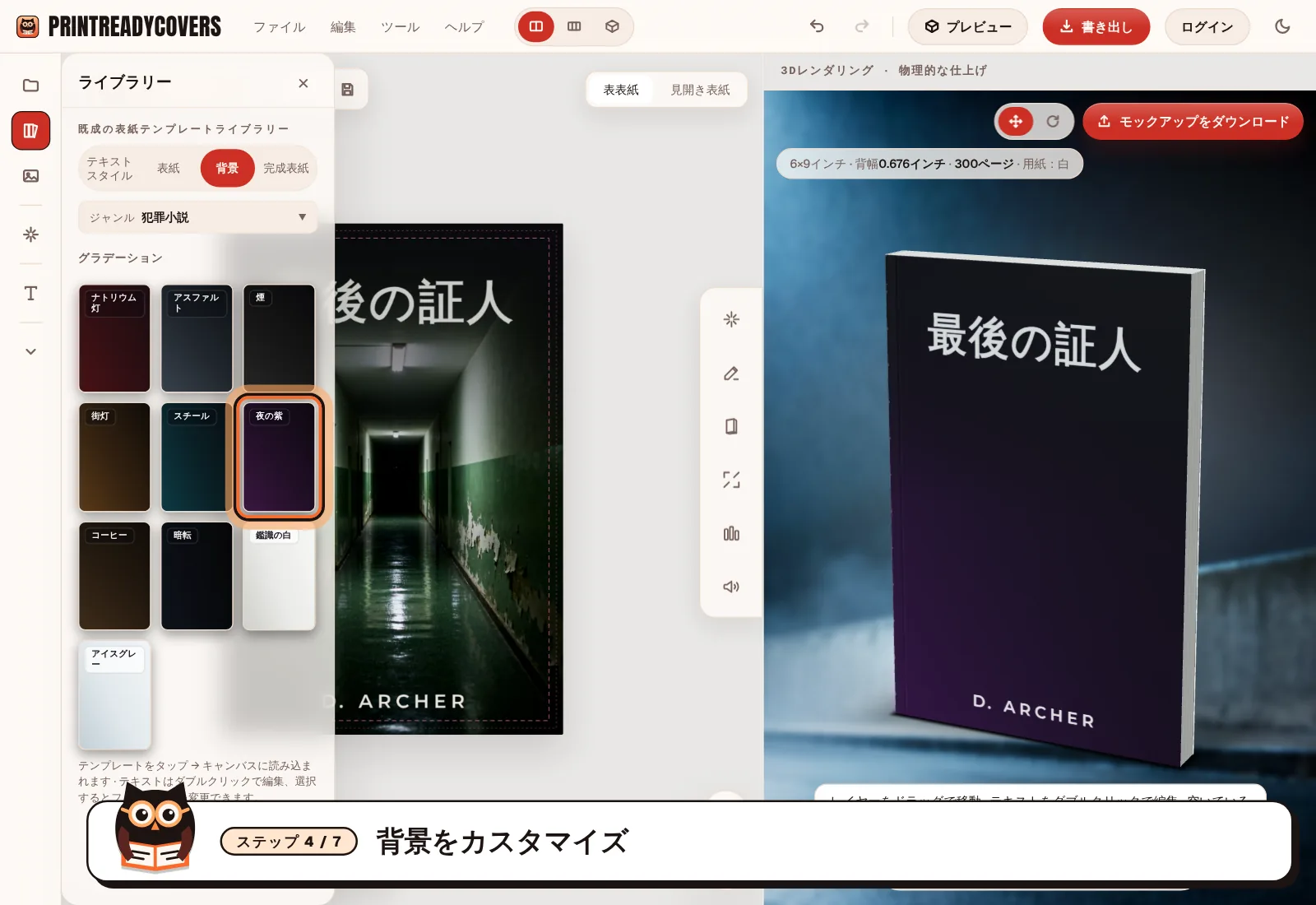The width and height of the screenshot is (1316, 905).
Task: Open the ツール menu
Action: [401, 27]
